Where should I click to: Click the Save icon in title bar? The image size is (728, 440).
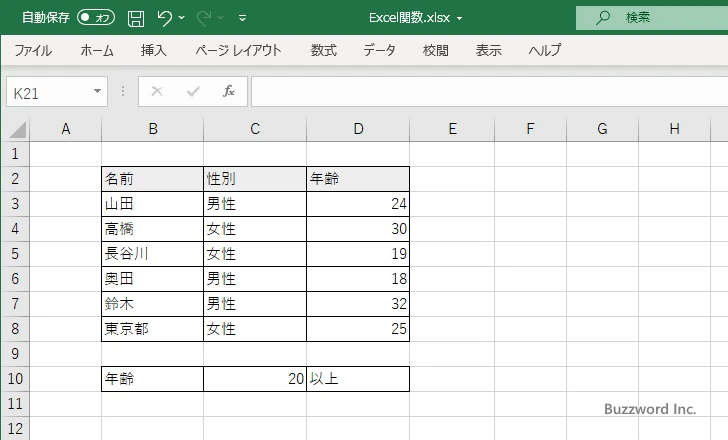coord(136,18)
